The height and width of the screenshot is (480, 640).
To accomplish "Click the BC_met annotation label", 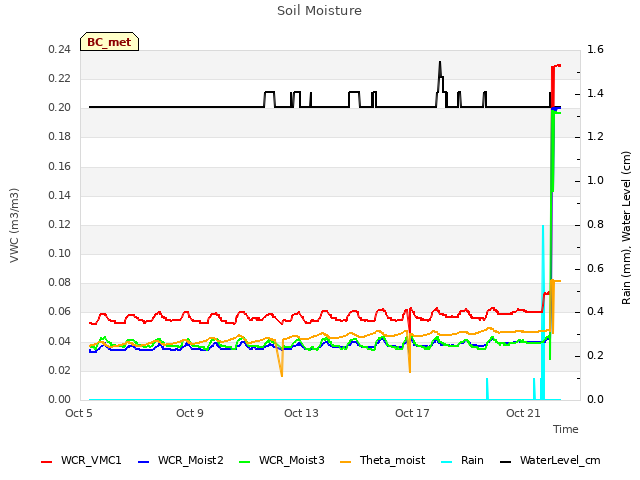I will [109, 42].
